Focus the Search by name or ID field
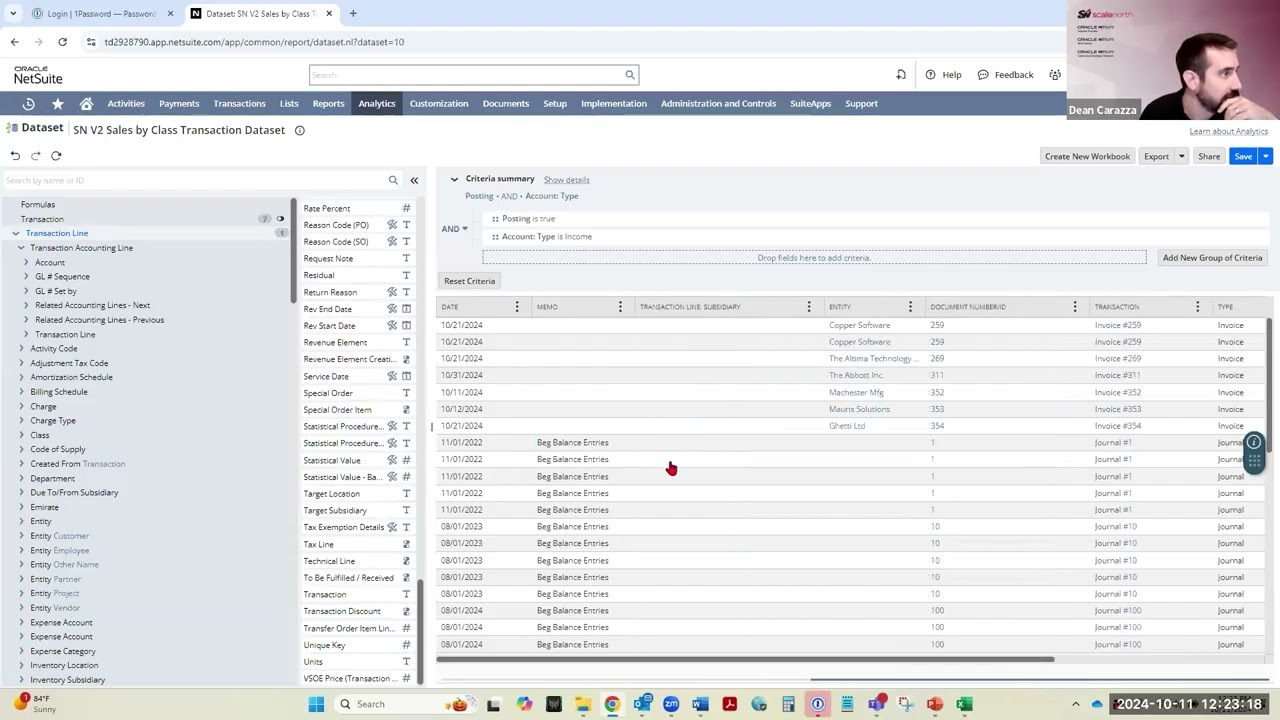The height and width of the screenshot is (720, 1280). [x=195, y=180]
